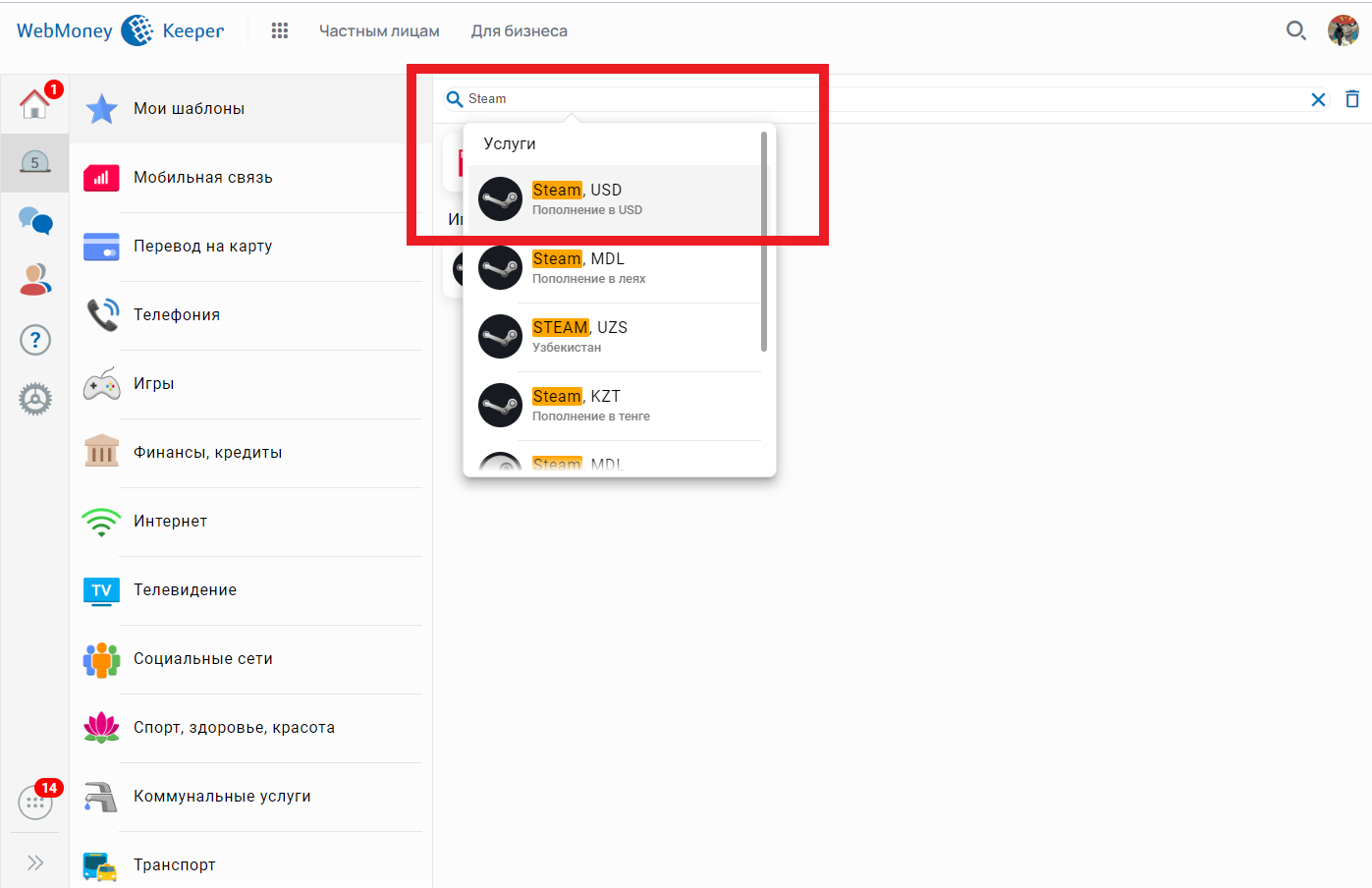Open the user avatar profile
1372x888 pixels.
(1344, 30)
